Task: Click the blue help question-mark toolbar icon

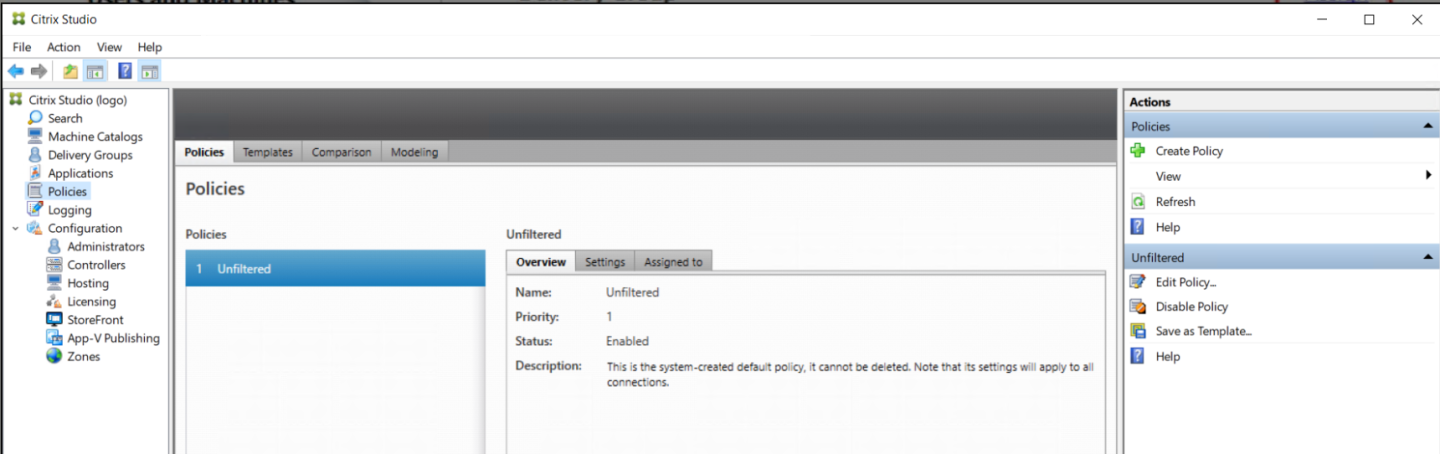Action: point(125,71)
